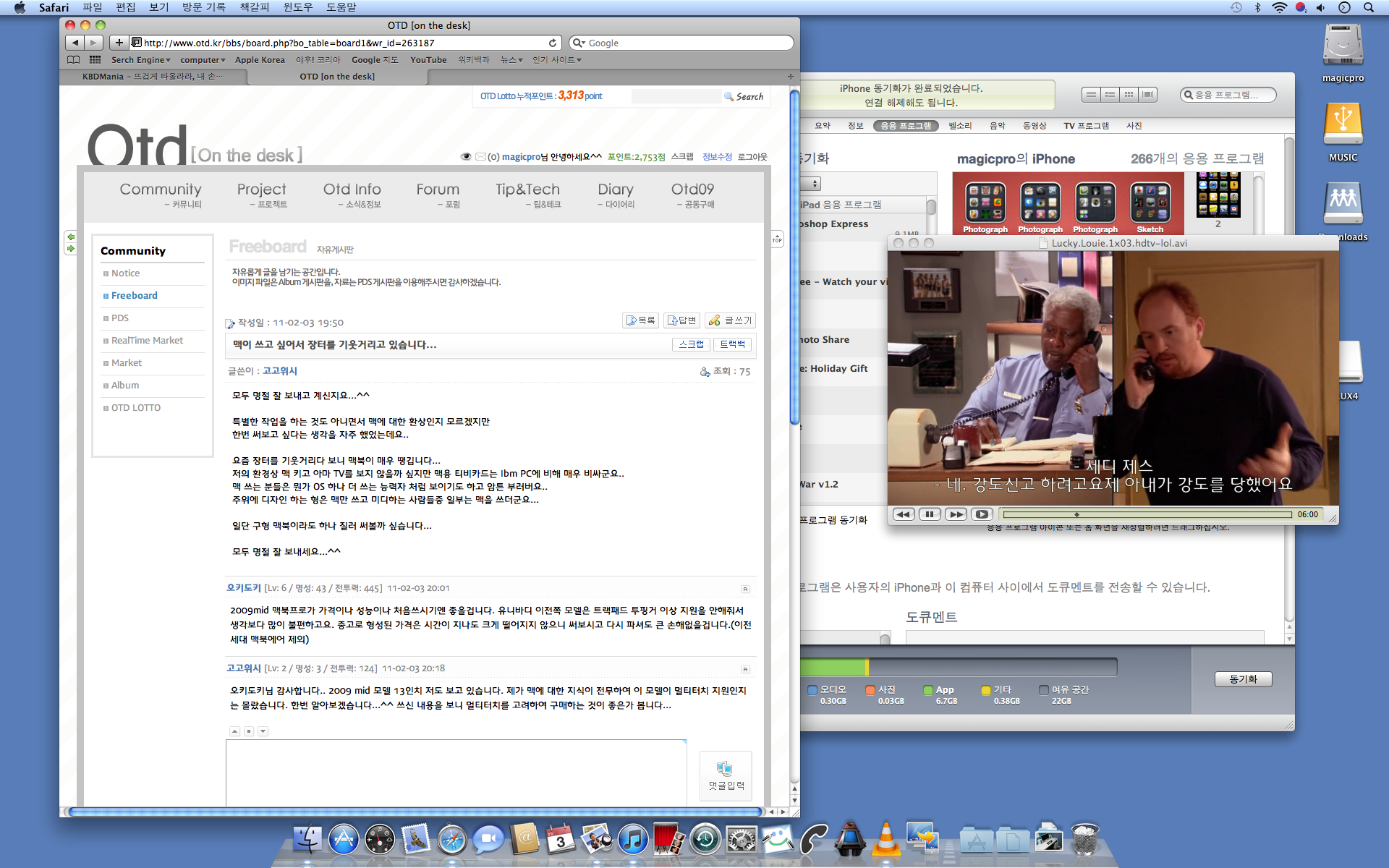Click the 답변 reply button

681,320
